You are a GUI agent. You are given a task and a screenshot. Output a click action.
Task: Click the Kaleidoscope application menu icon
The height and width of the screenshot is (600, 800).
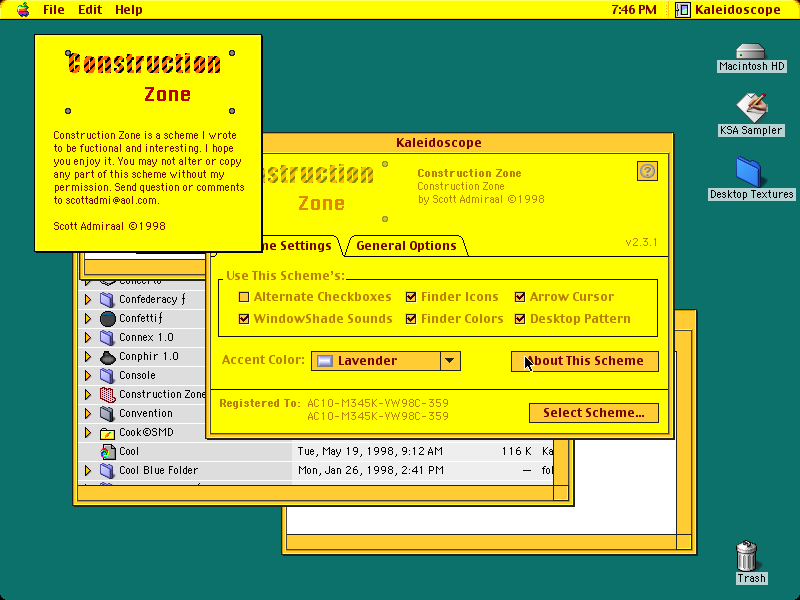[682, 10]
